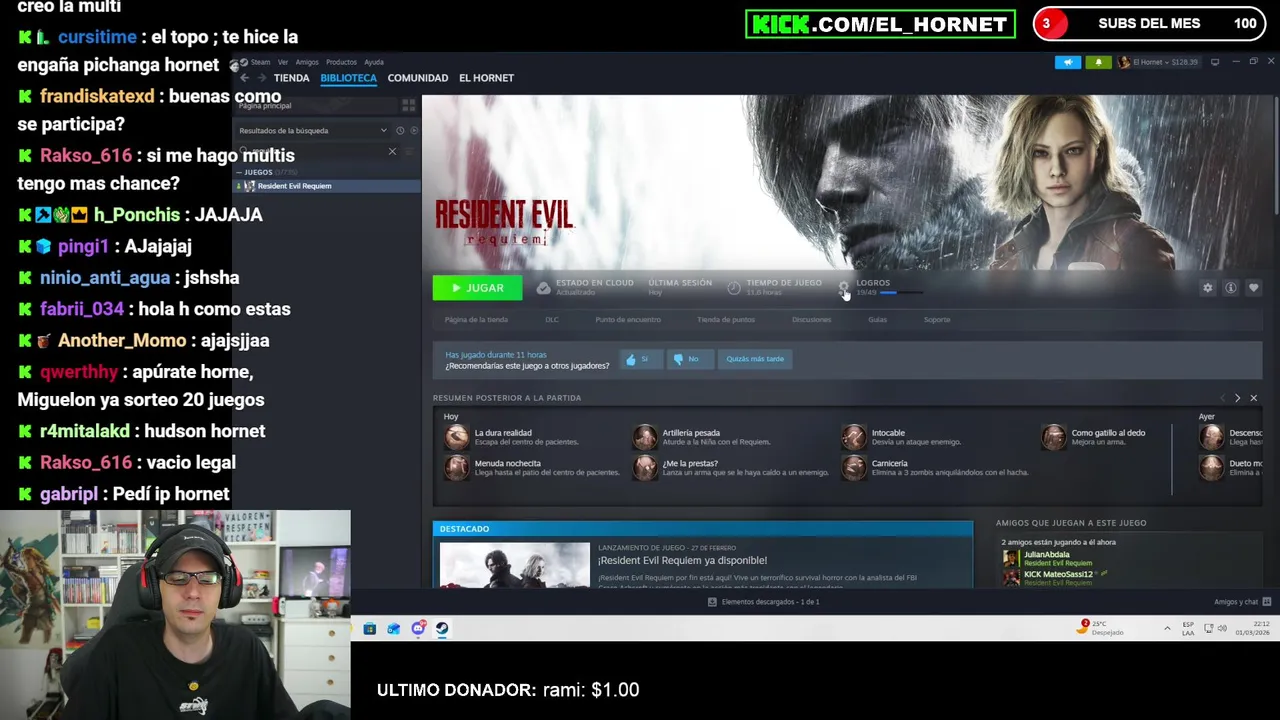Image resolution: width=1280 pixels, height=720 pixels.
Task: Open Página de la tienda link
Action: (476, 320)
